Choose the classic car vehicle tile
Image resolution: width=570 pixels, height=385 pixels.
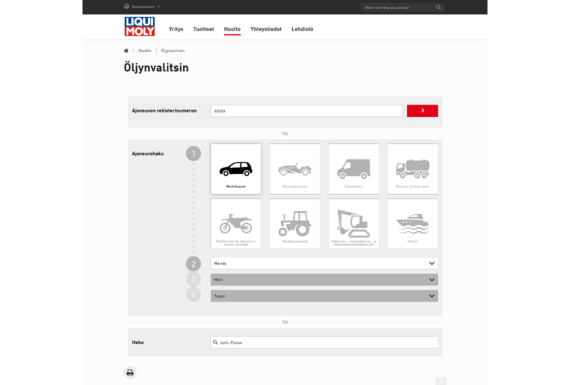(x=295, y=169)
